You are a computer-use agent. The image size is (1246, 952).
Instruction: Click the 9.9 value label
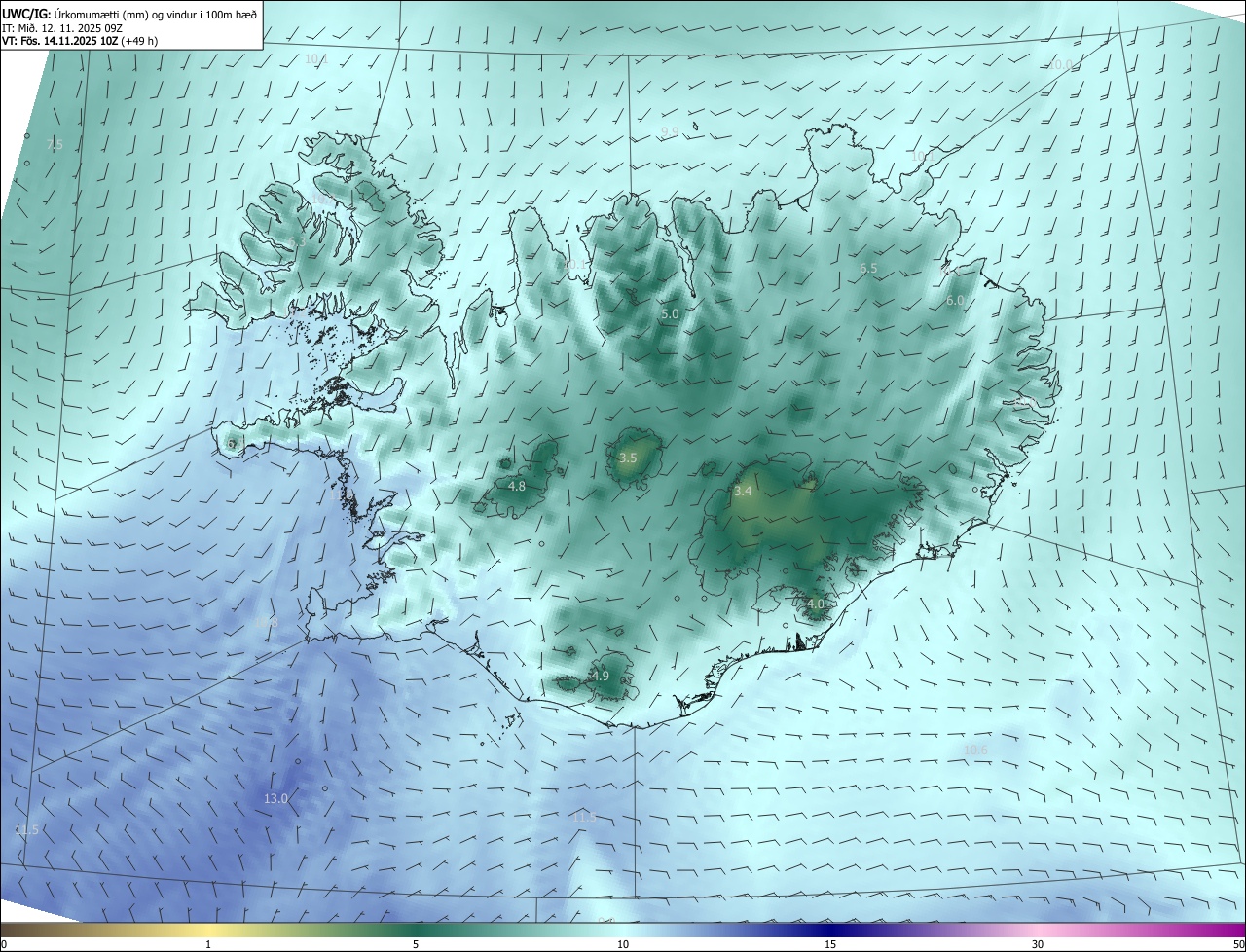tap(670, 131)
